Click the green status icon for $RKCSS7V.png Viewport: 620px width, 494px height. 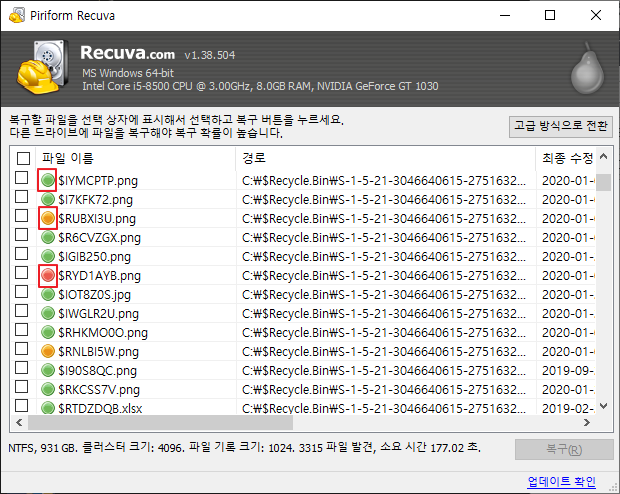coord(47,389)
